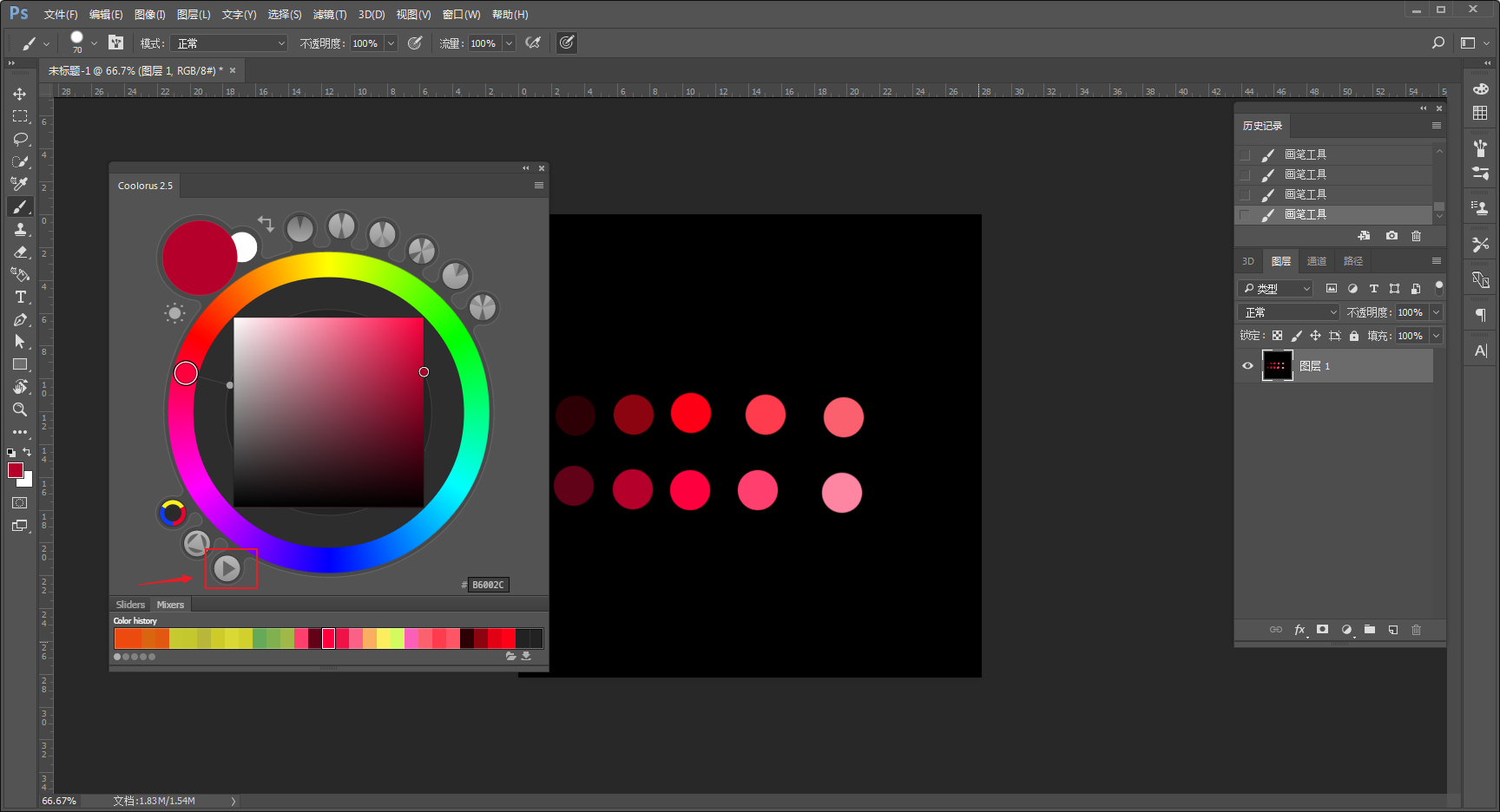Open brush 不透明度 slider arrow
Viewport: 1500px width, 812px height.
point(391,43)
